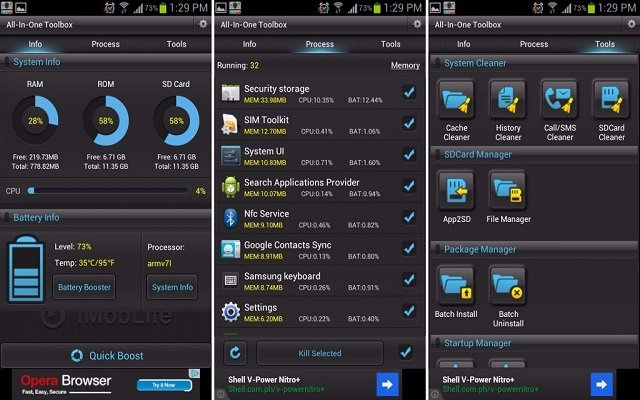
Task: Tap the Quick Boost button
Action: click(106, 355)
